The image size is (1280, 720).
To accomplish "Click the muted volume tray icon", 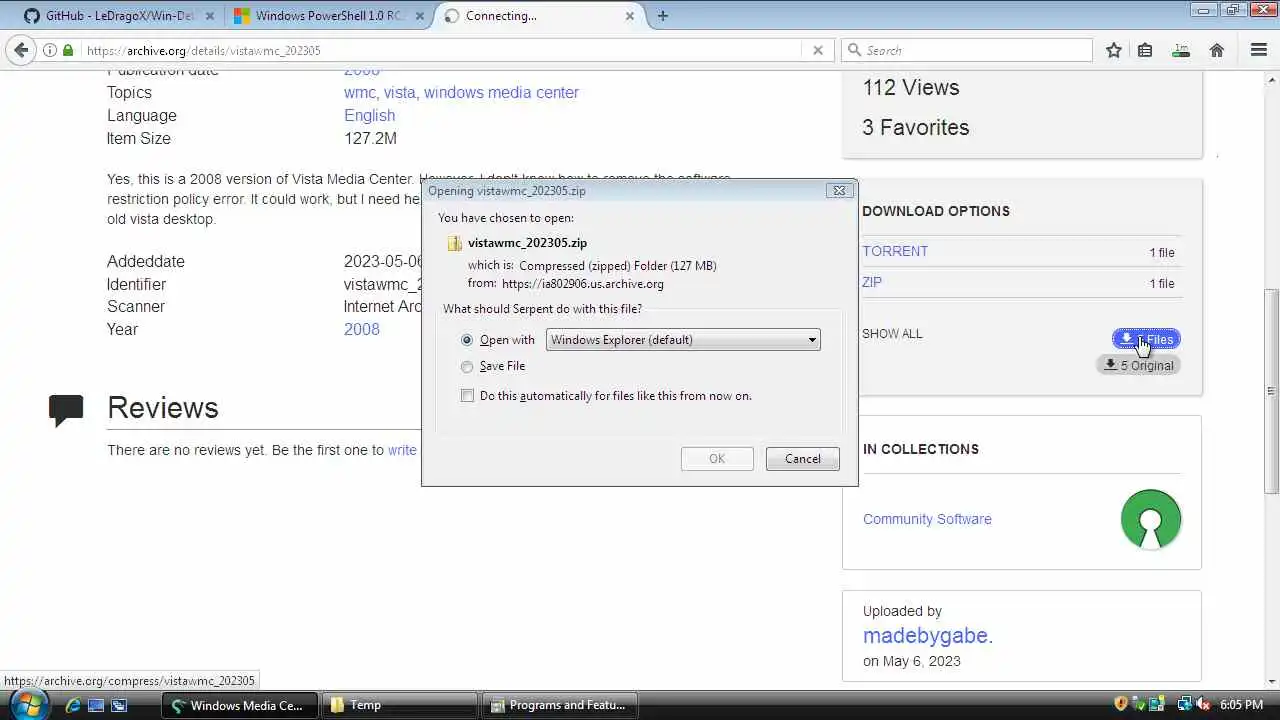I will [1203, 705].
